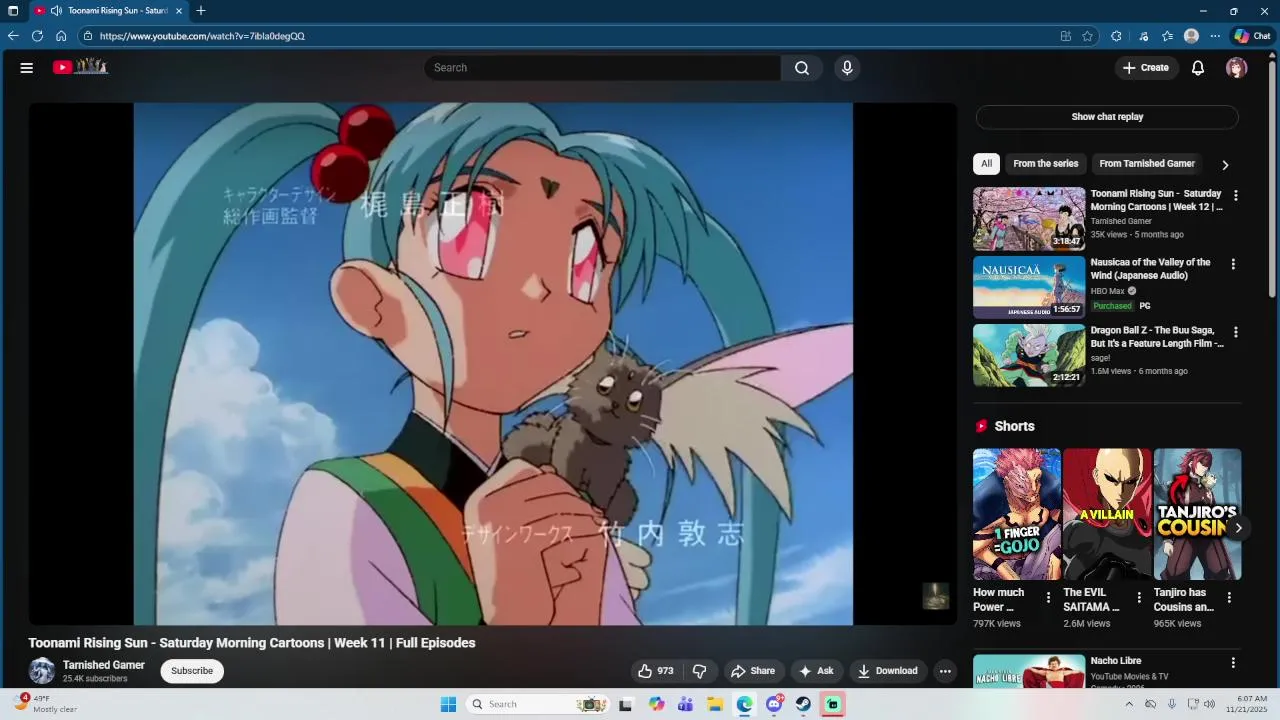
Task: Open YouTube notifications bell
Action: [1198, 68]
